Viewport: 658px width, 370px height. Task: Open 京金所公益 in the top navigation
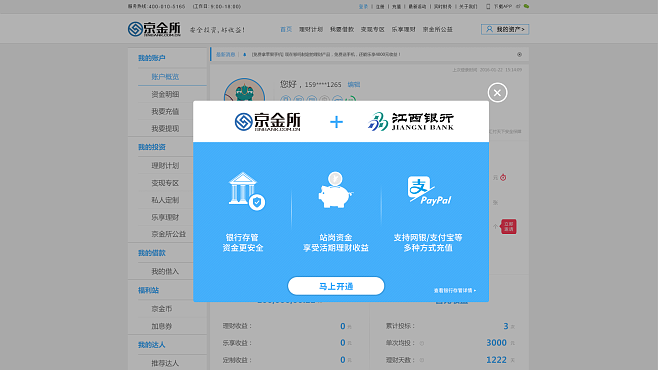[438, 29]
